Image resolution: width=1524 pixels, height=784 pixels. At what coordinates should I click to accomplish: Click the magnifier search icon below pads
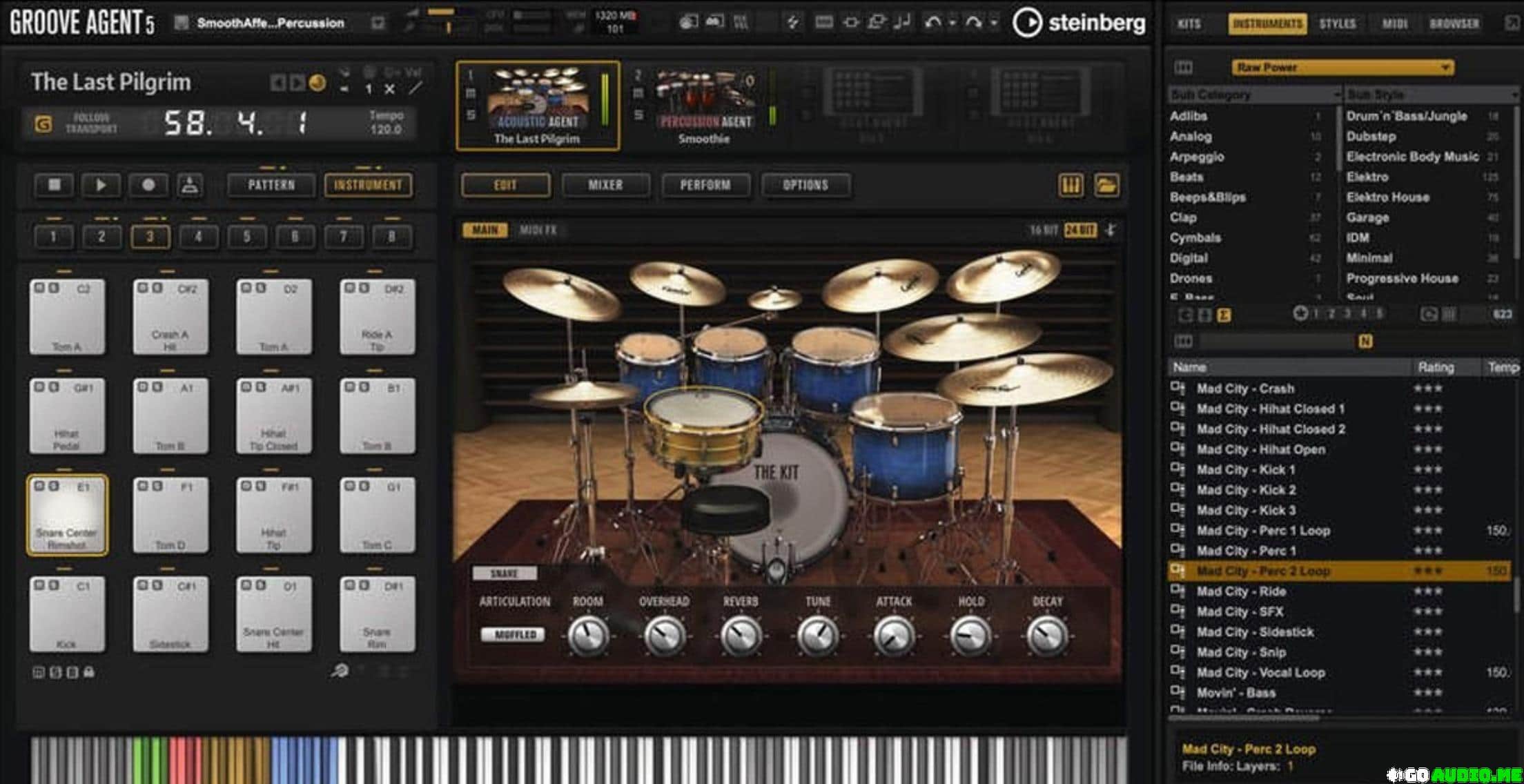pos(339,670)
